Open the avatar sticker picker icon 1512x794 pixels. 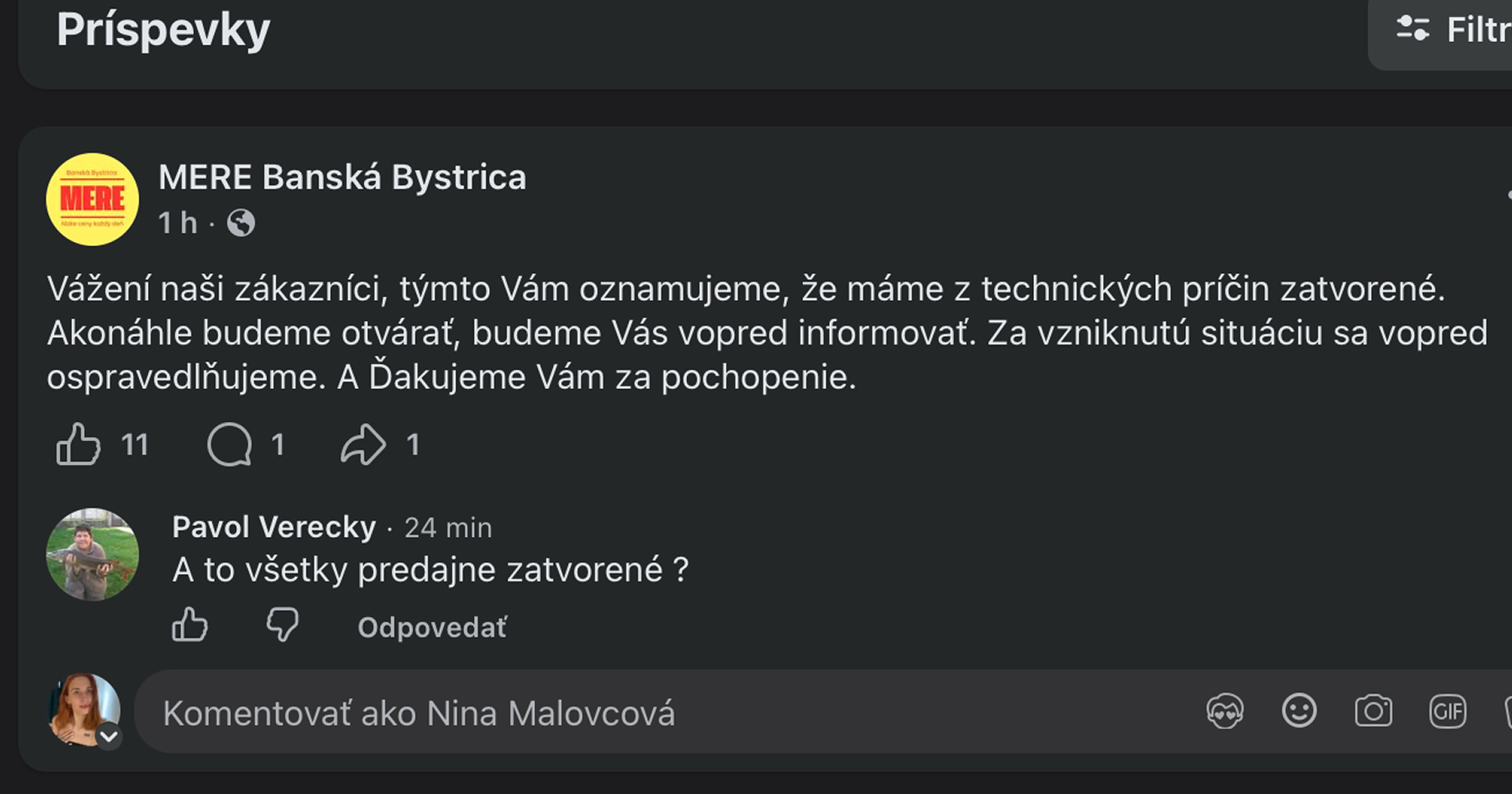[1225, 712]
